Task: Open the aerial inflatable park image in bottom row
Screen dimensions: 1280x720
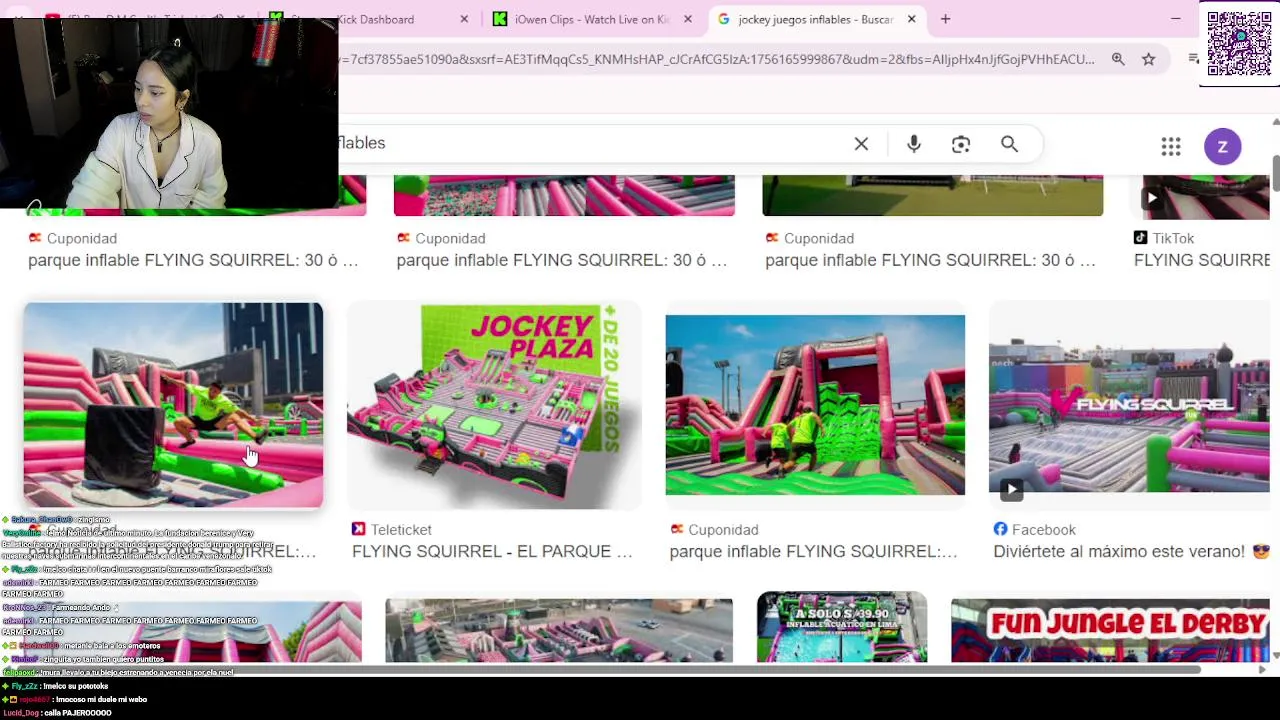Action: click(x=559, y=630)
